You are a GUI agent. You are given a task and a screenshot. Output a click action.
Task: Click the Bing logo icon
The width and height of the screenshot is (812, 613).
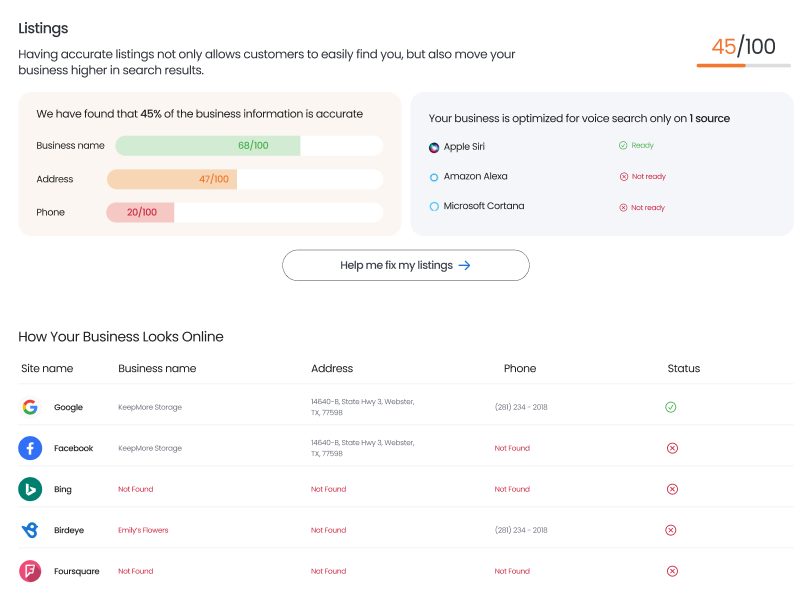(30, 489)
